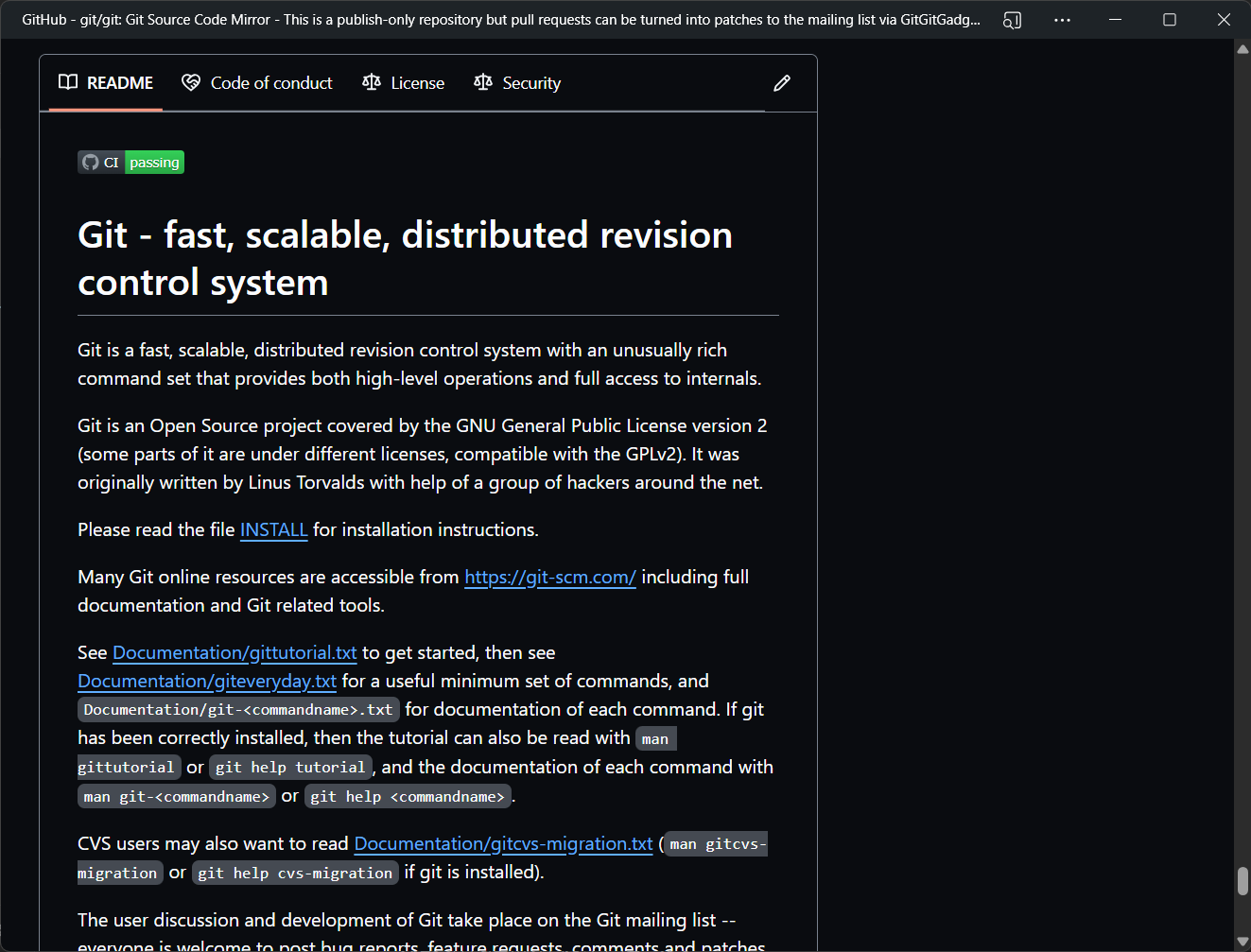
Task: Open Documentation/gittutorial.txt link
Action: 235,652
